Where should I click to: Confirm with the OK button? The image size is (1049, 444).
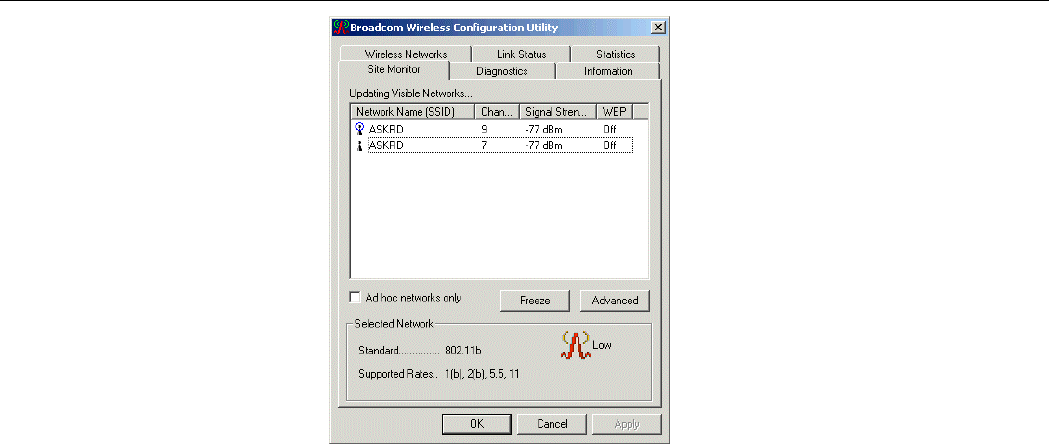[x=477, y=424]
